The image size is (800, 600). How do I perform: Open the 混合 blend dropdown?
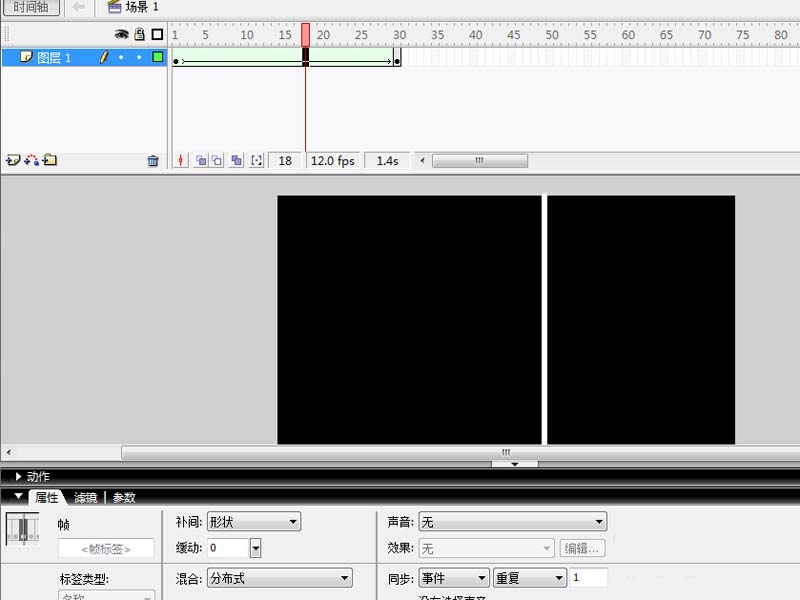coord(279,578)
